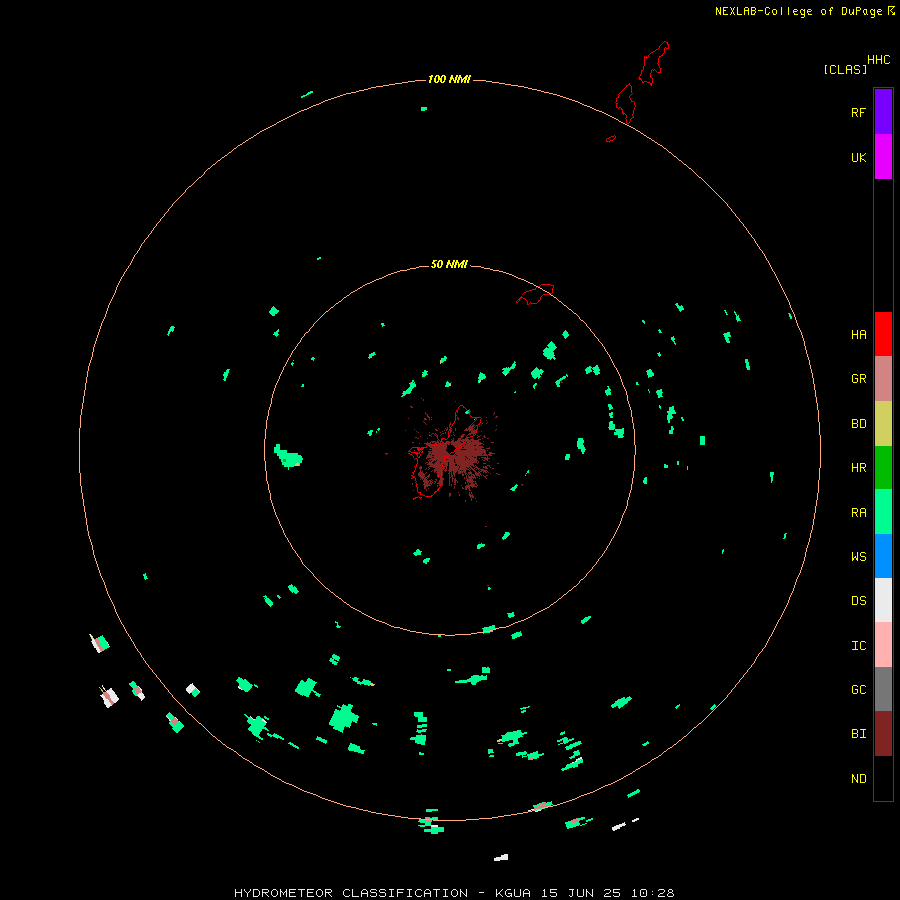Screen dimensions: 900x900
Task: Click the [CLAS] legend header
Action: click(845, 69)
